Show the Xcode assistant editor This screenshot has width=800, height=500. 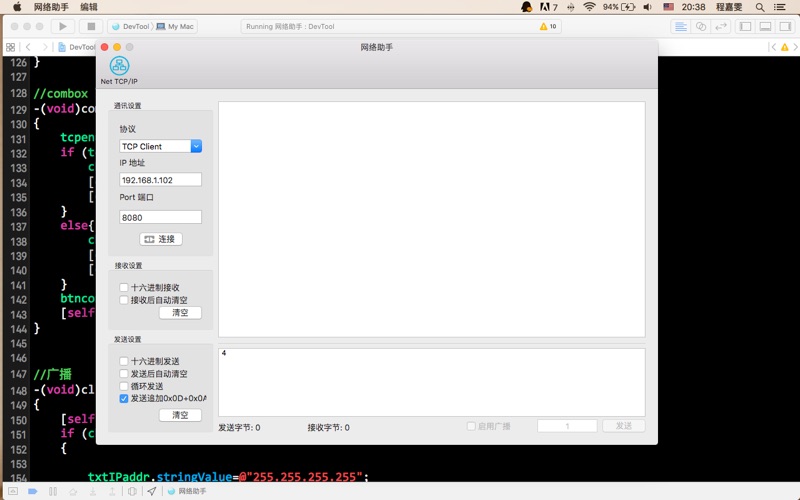point(701,27)
